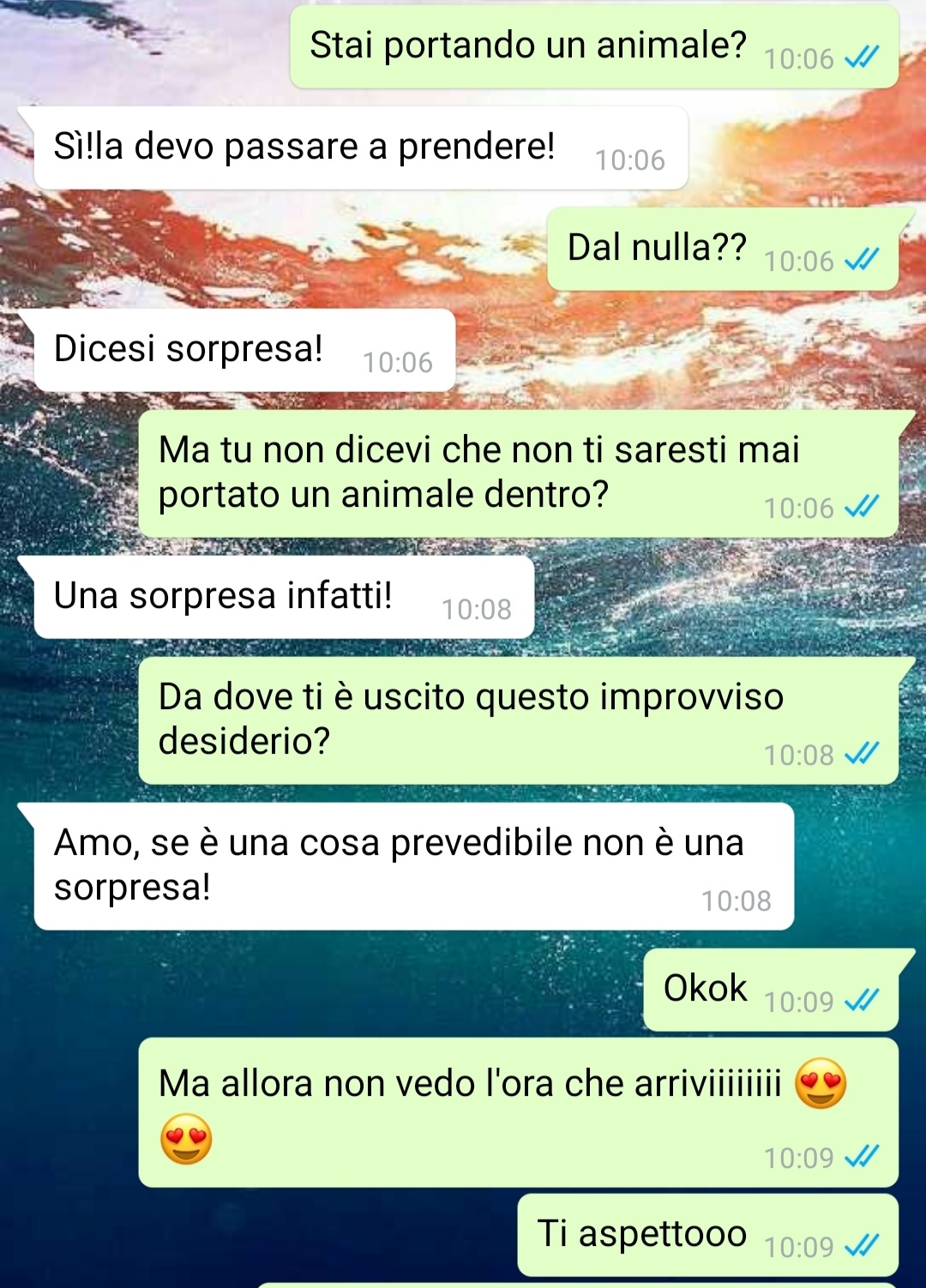Tap read ticks on 'Da dove ti è uscito' message

click(x=862, y=754)
